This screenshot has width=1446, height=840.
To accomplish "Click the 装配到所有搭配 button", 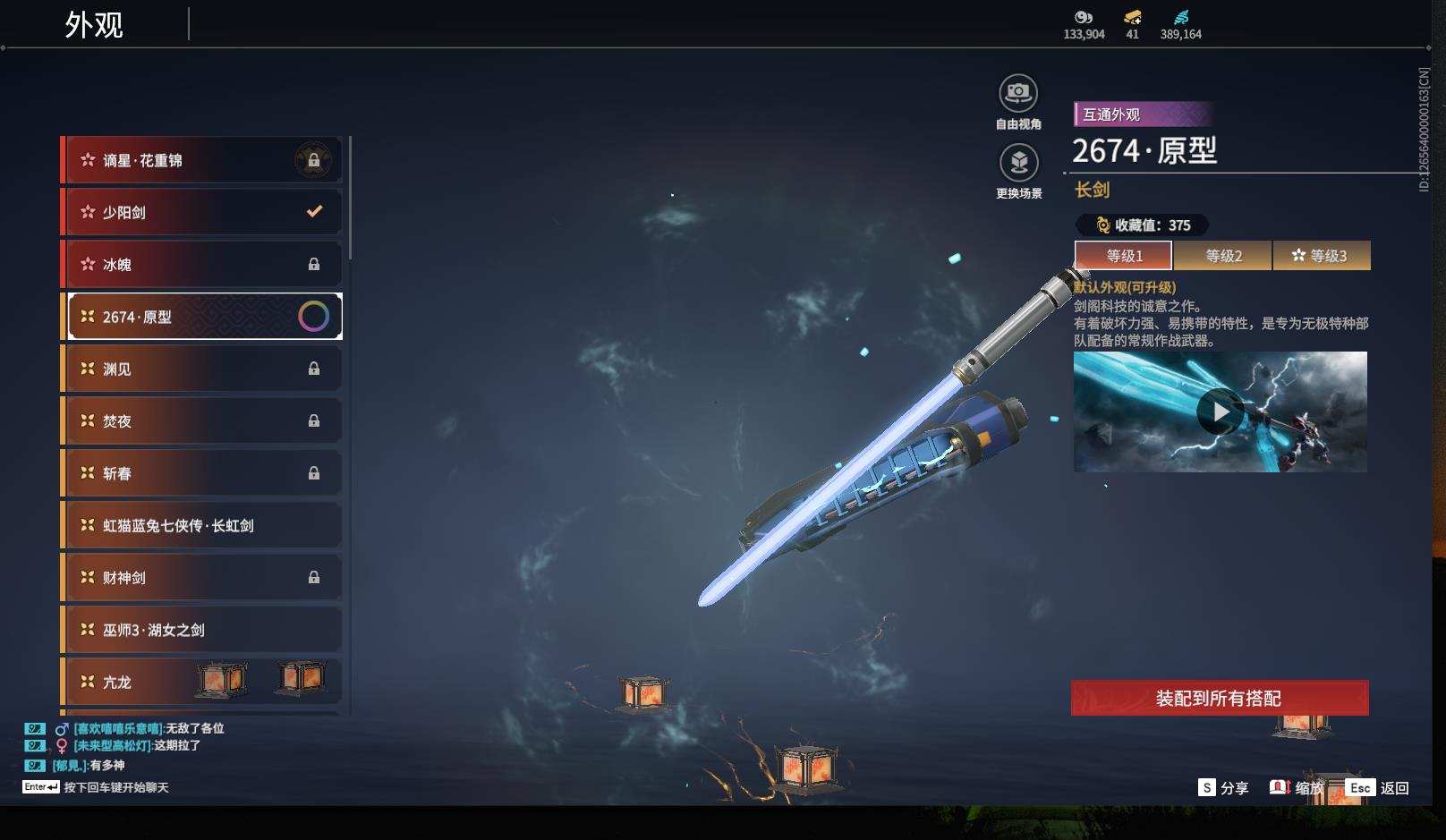I will [x=1220, y=698].
